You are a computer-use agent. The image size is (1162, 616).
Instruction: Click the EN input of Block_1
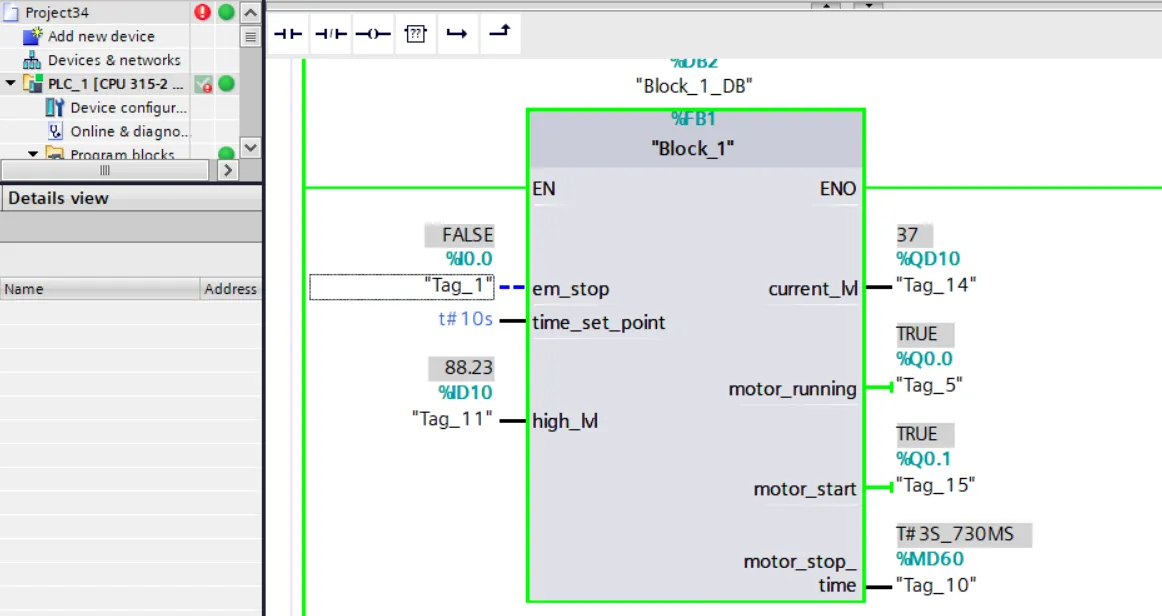click(544, 189)
